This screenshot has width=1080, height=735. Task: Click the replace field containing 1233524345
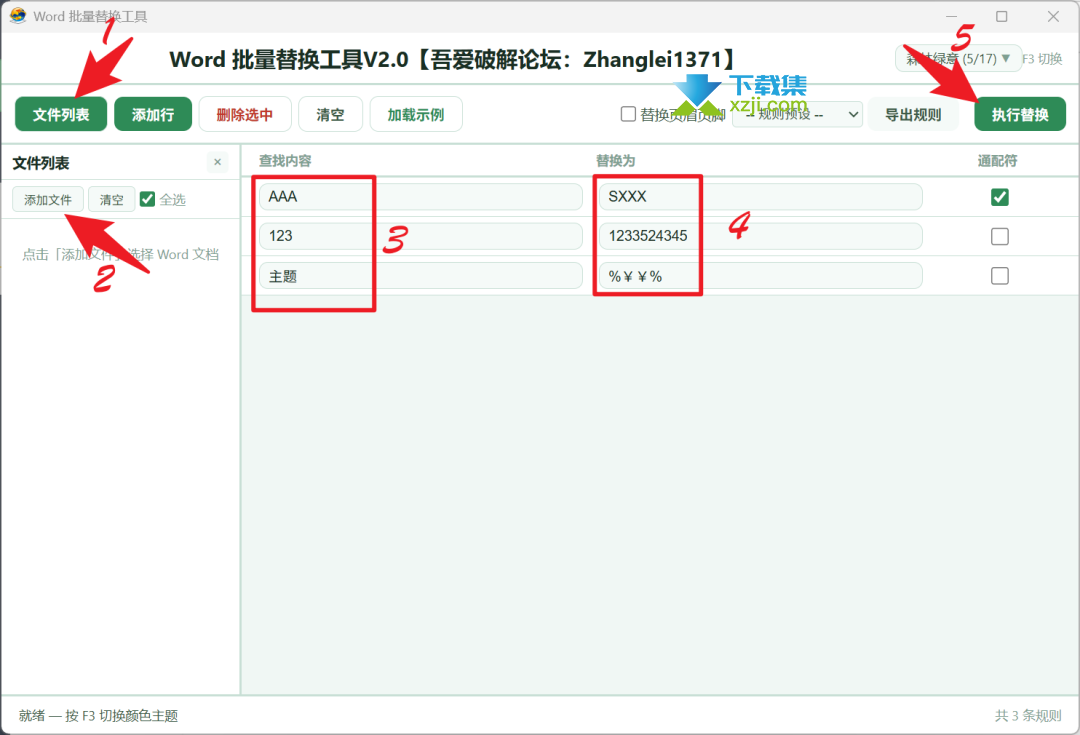coord(760,236)
